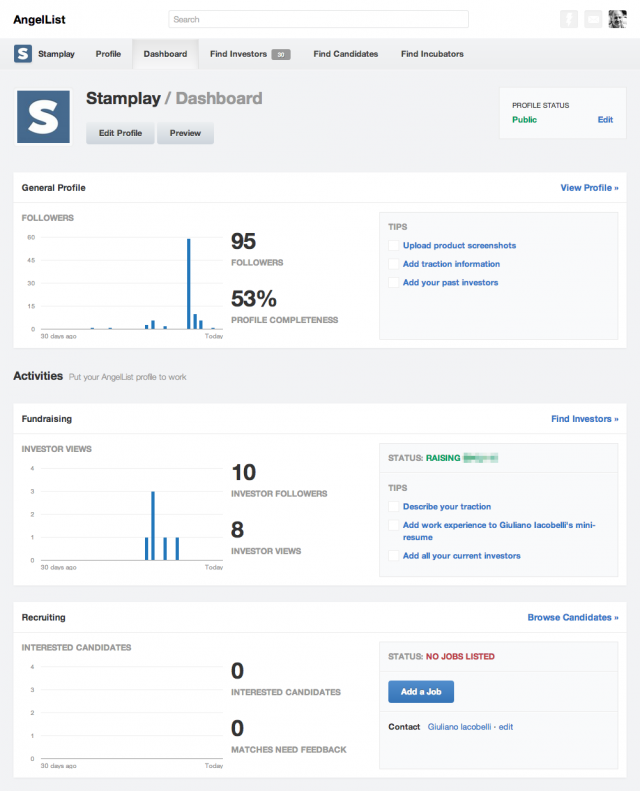The height and width of the screenshot is (791, 640).
Task: Open the user avatar in header
Action: (x=617, y=19)
